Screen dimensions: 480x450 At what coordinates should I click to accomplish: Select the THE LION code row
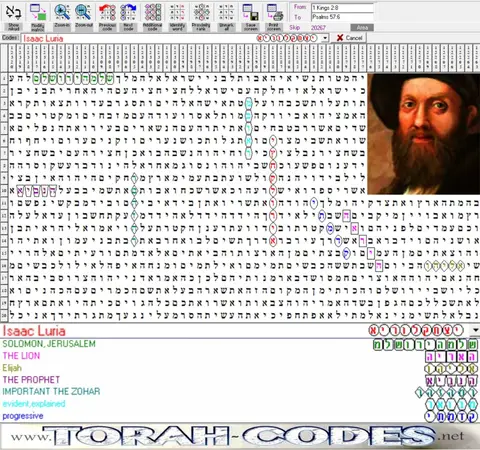(240, 356)
